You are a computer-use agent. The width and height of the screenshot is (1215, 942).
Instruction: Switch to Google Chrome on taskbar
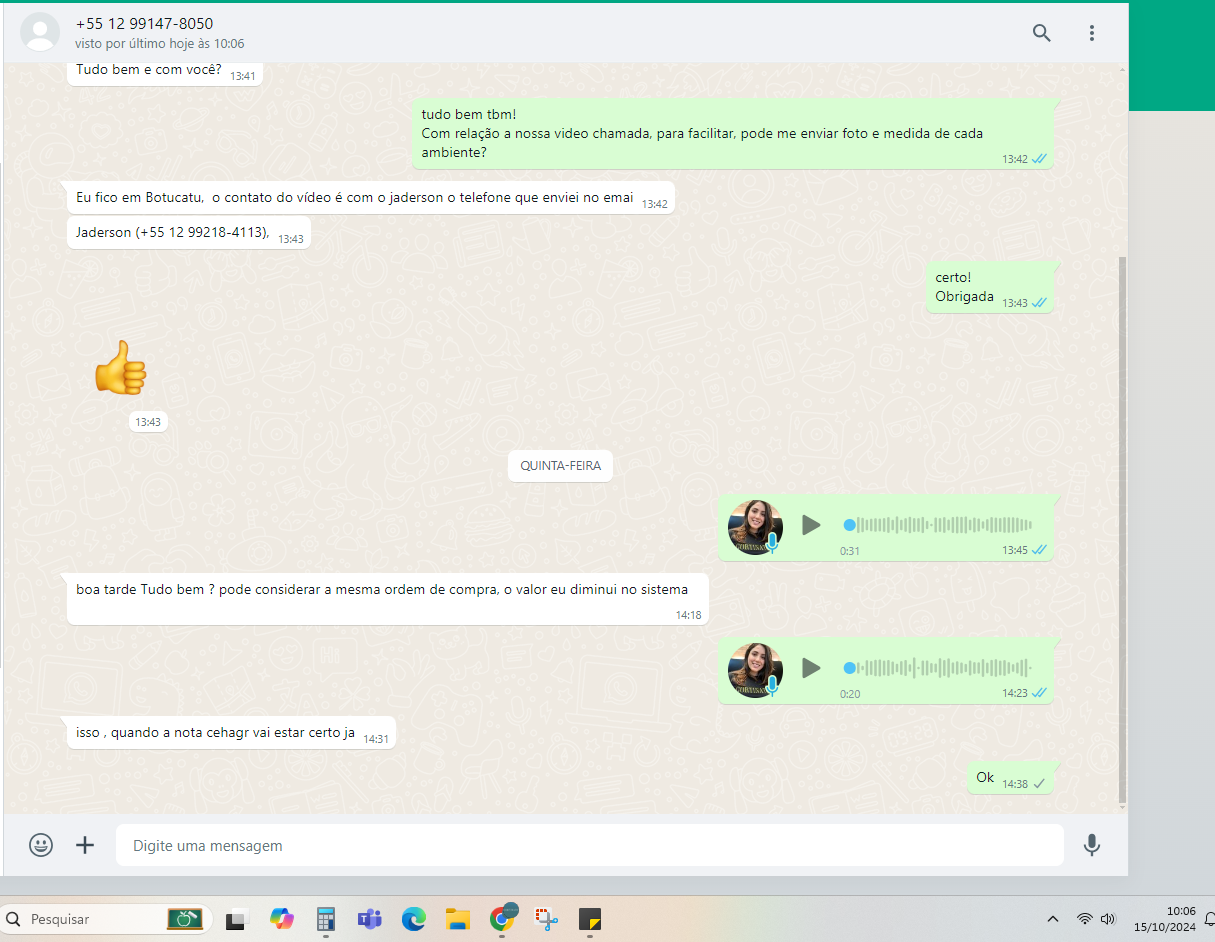502,918
